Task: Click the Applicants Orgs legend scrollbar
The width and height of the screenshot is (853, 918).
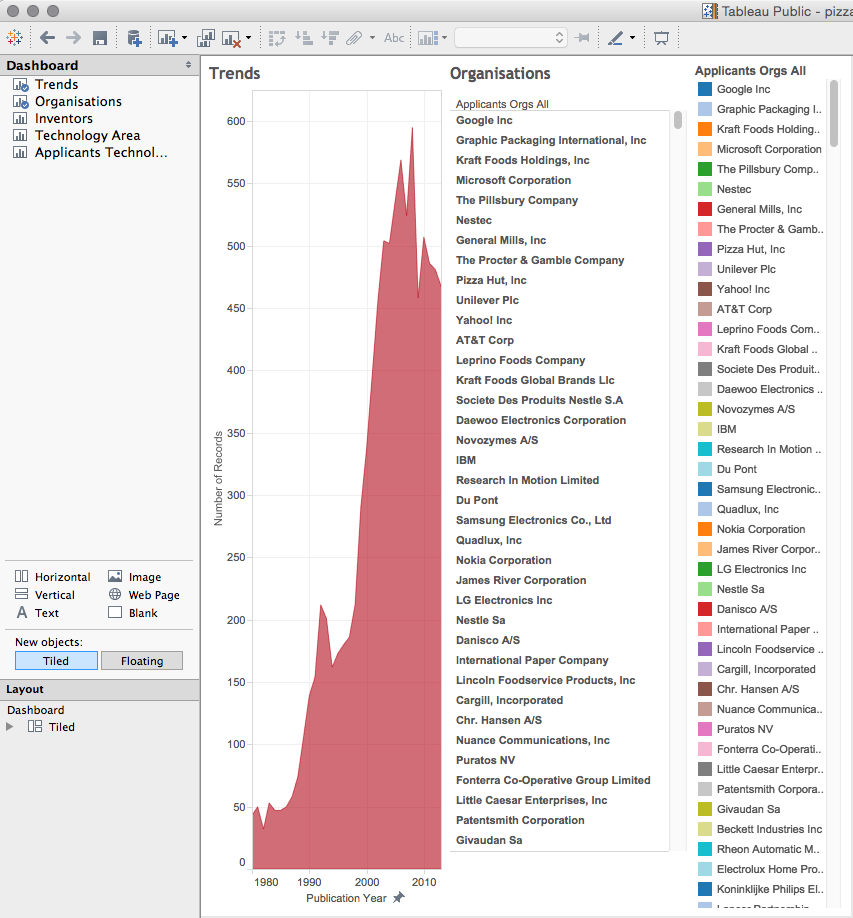Action: (x=834, y=114)
